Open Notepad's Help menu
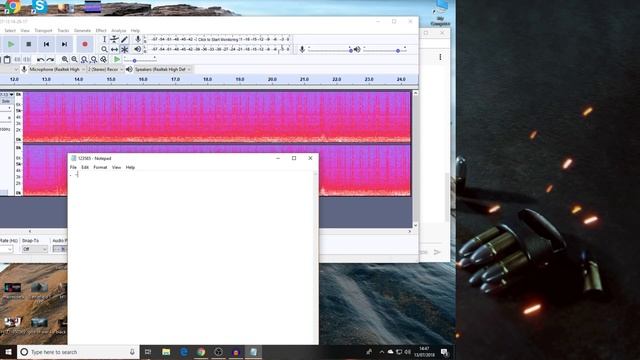640x360 pixels. pyautogui.click(x=130, y=167)
